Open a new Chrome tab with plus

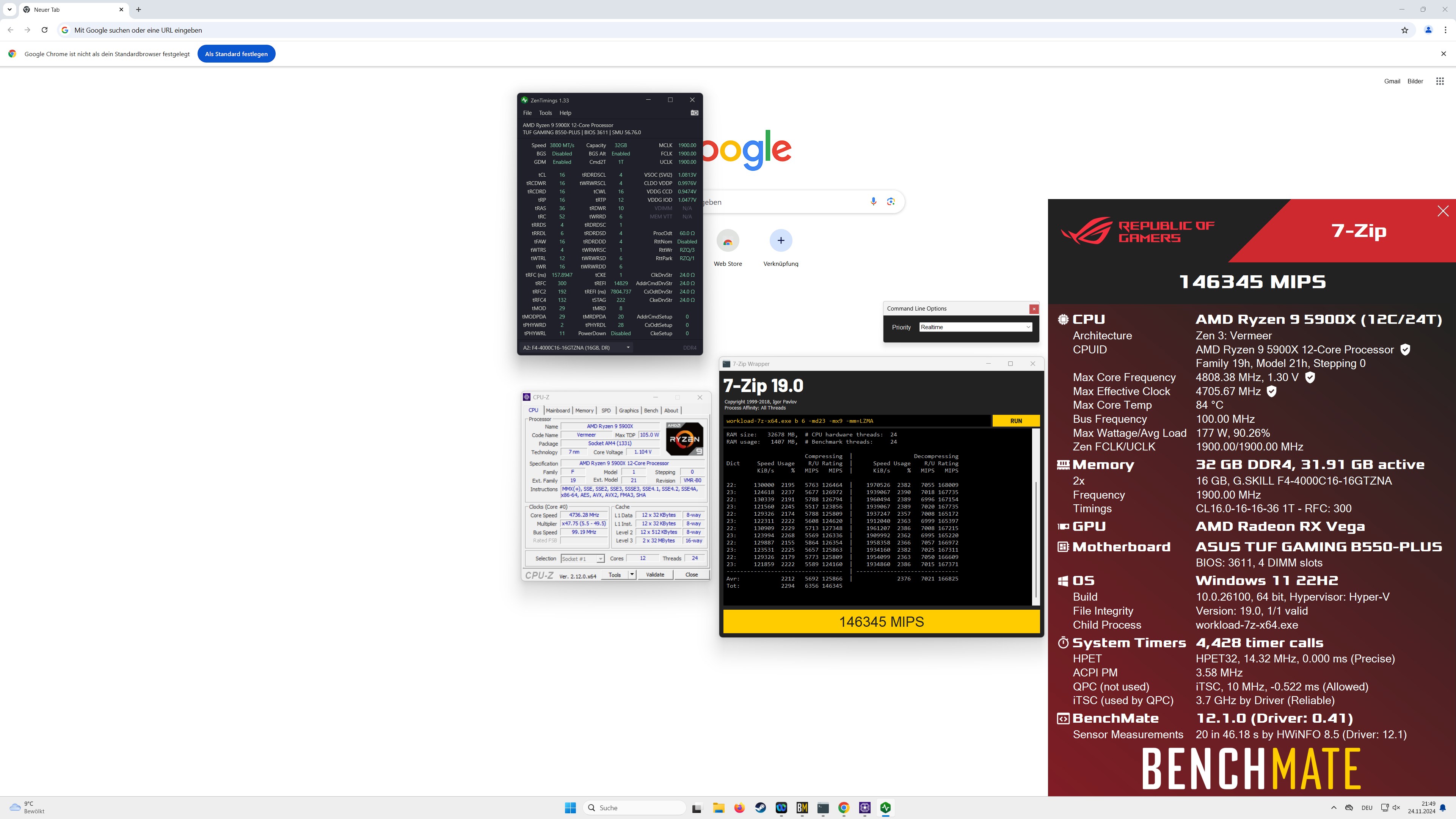click(x=138, y=9)
